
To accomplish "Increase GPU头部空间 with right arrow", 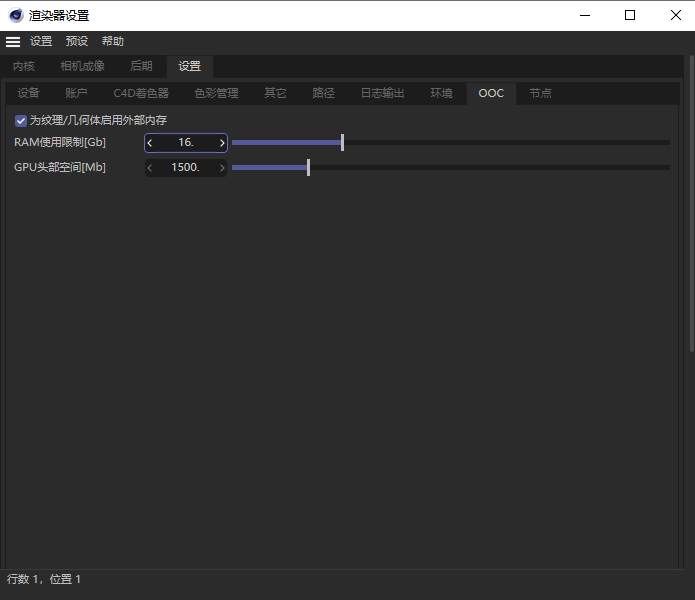I will pyautogui.click(x=222, y=168).
